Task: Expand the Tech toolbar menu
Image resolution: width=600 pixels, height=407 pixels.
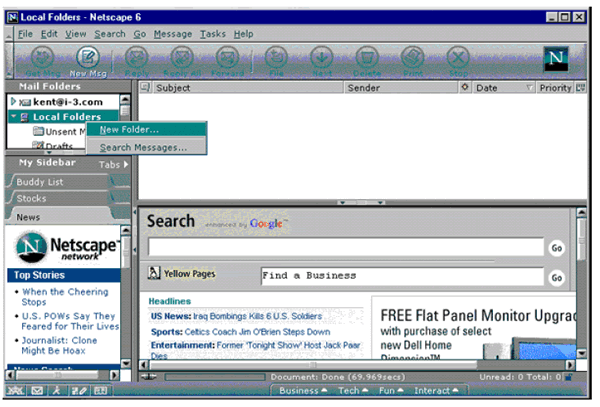Action: tap(353, 391)
